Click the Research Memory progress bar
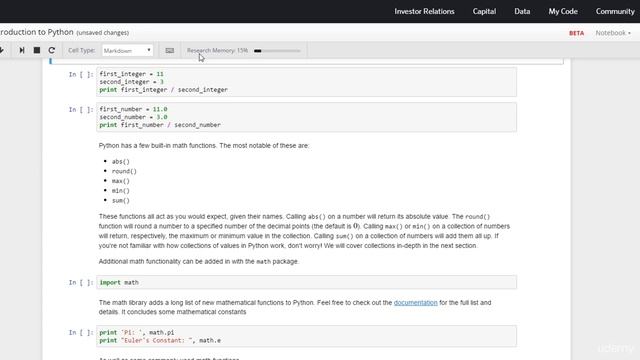The width and height of the screenshot is (640, 360). [x=277, y=51]
